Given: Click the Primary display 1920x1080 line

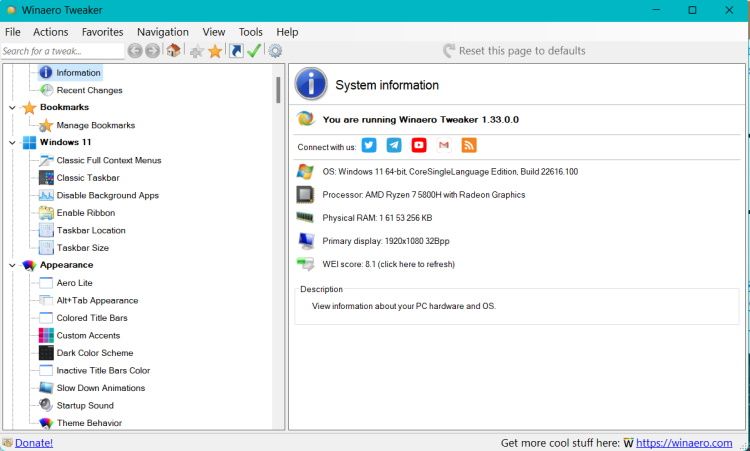Looking at the screenshot, I should (x=386, y=241).
